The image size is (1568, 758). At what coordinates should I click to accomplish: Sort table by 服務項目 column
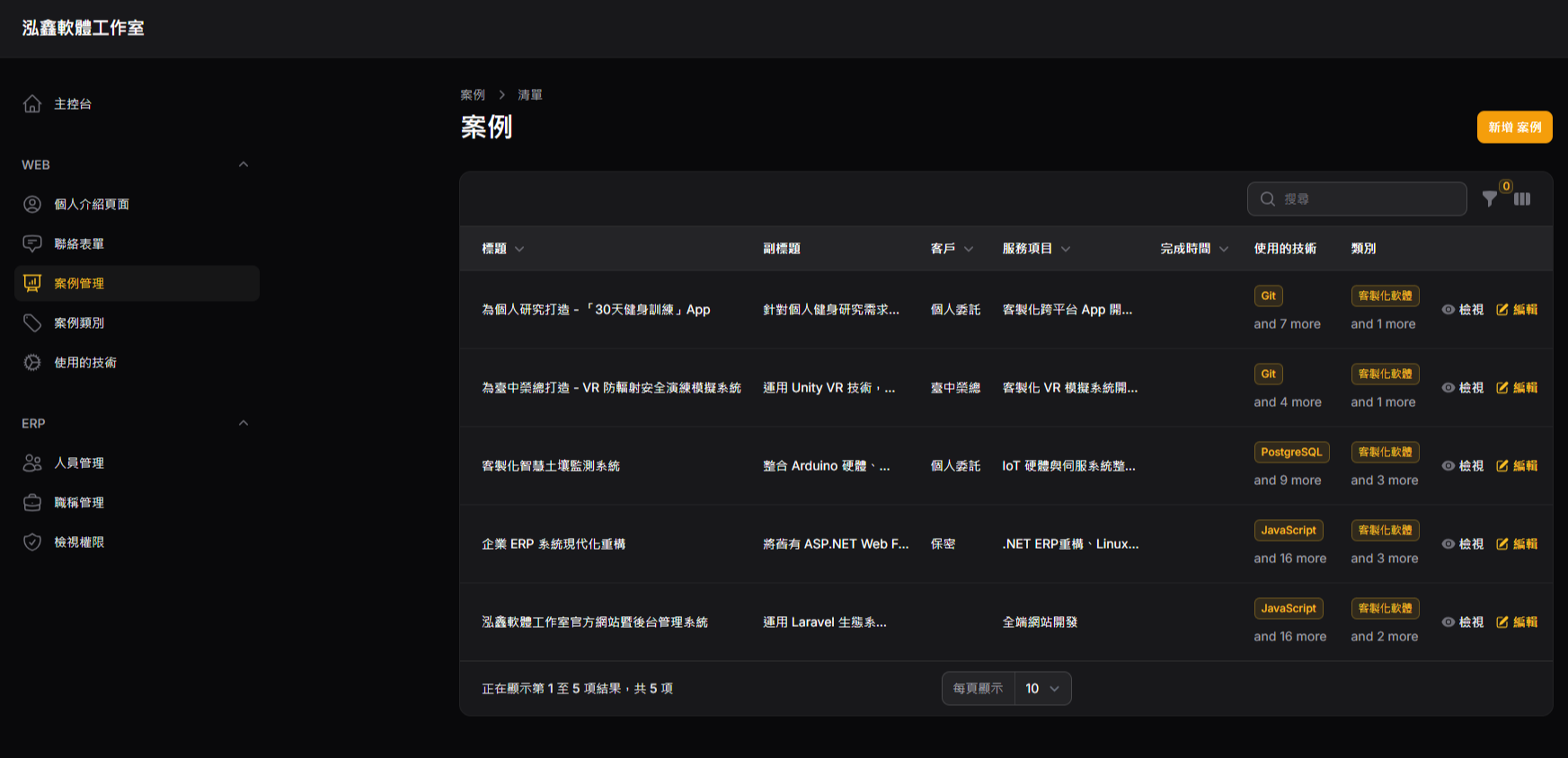[1036, 249]
